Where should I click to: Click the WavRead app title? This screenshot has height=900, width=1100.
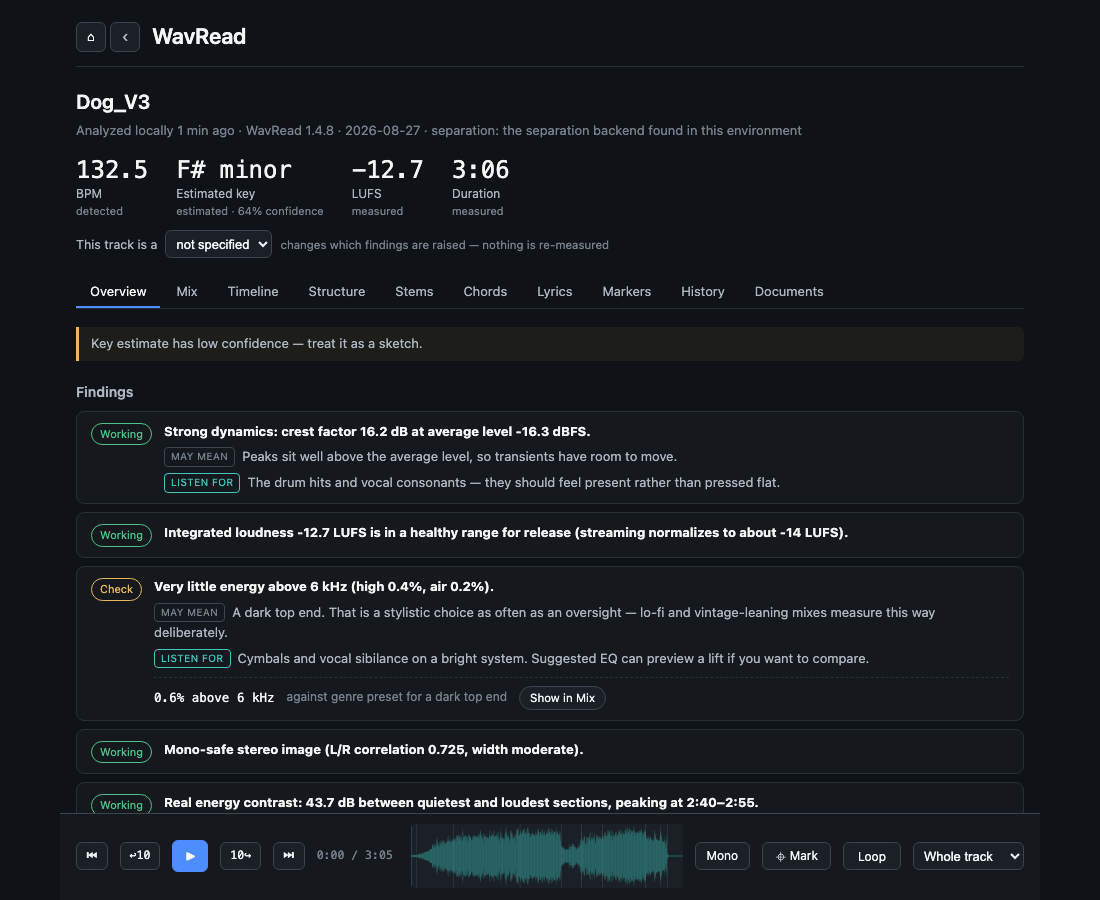[199, 36]
